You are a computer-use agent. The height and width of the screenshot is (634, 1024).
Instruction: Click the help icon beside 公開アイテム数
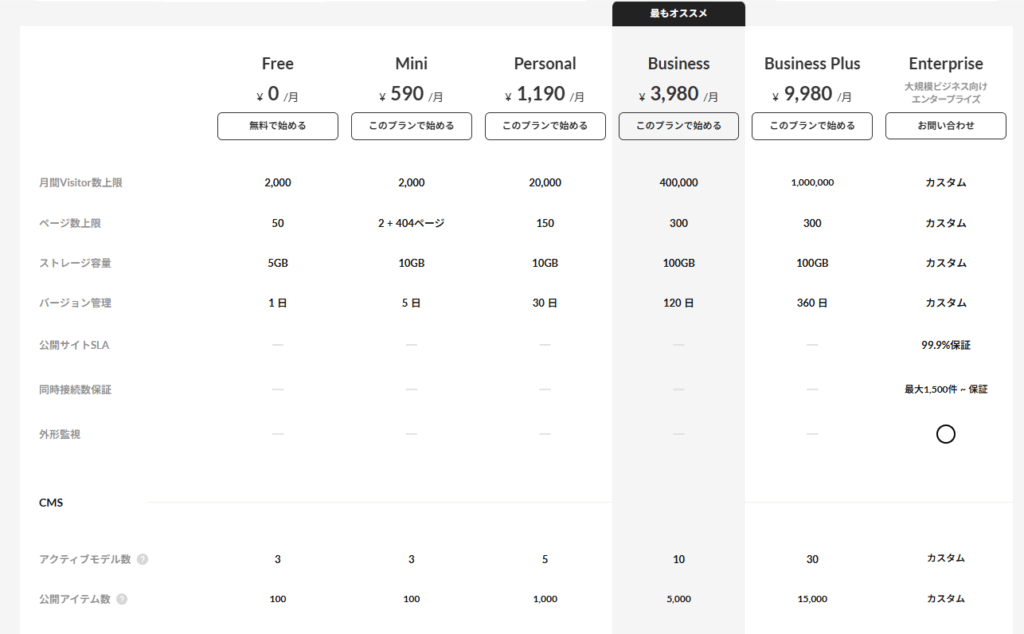[122, 599]
